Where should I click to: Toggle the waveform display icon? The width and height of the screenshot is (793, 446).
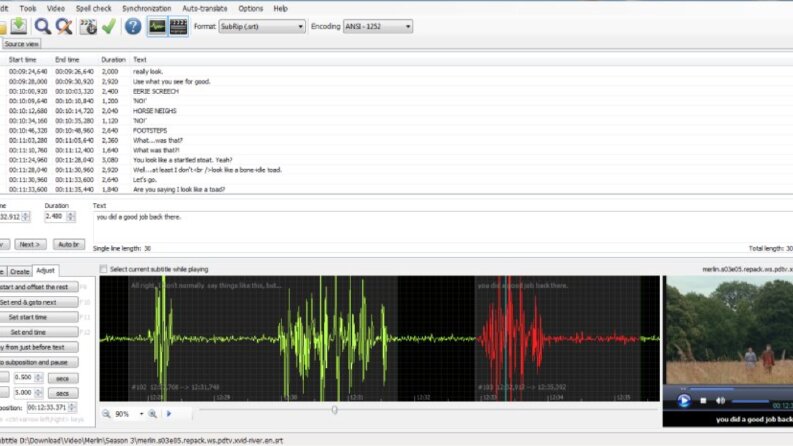pos(157,26)
